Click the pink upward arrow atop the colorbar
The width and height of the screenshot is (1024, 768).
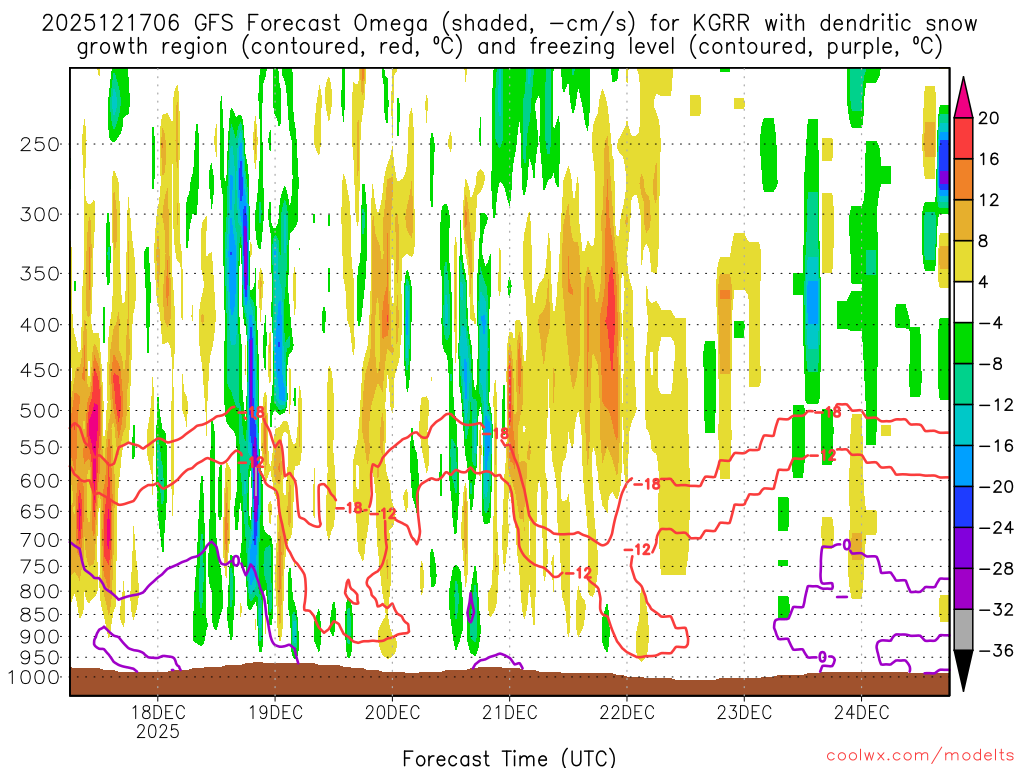click(965, 97)
